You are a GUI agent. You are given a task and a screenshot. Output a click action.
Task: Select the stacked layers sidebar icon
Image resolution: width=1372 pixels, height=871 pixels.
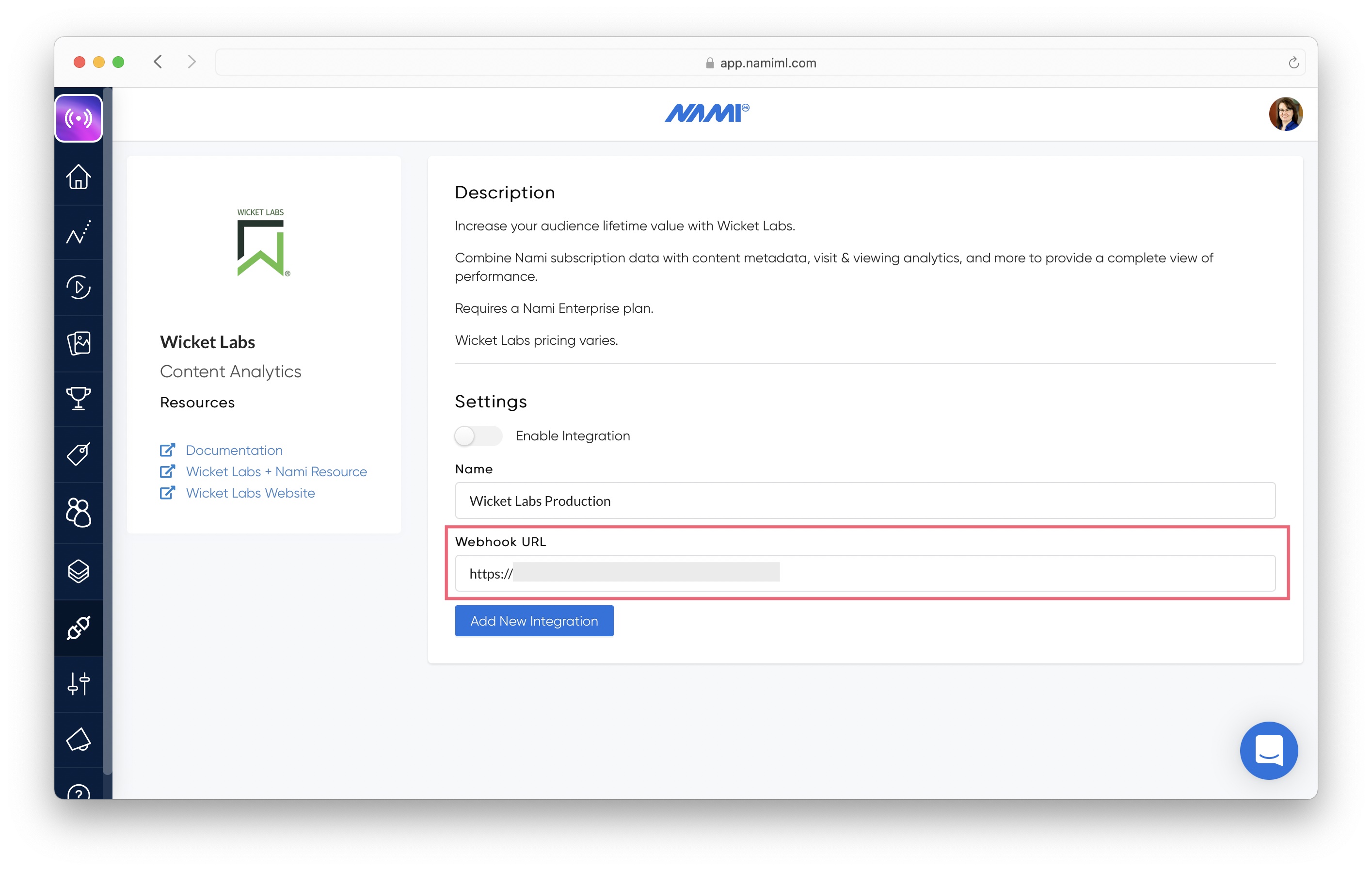79,571
